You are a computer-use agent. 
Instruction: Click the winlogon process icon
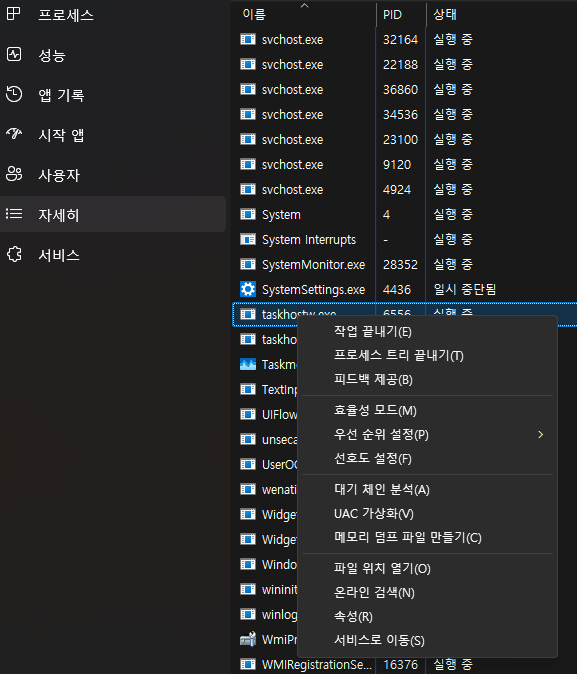[248, 614]
